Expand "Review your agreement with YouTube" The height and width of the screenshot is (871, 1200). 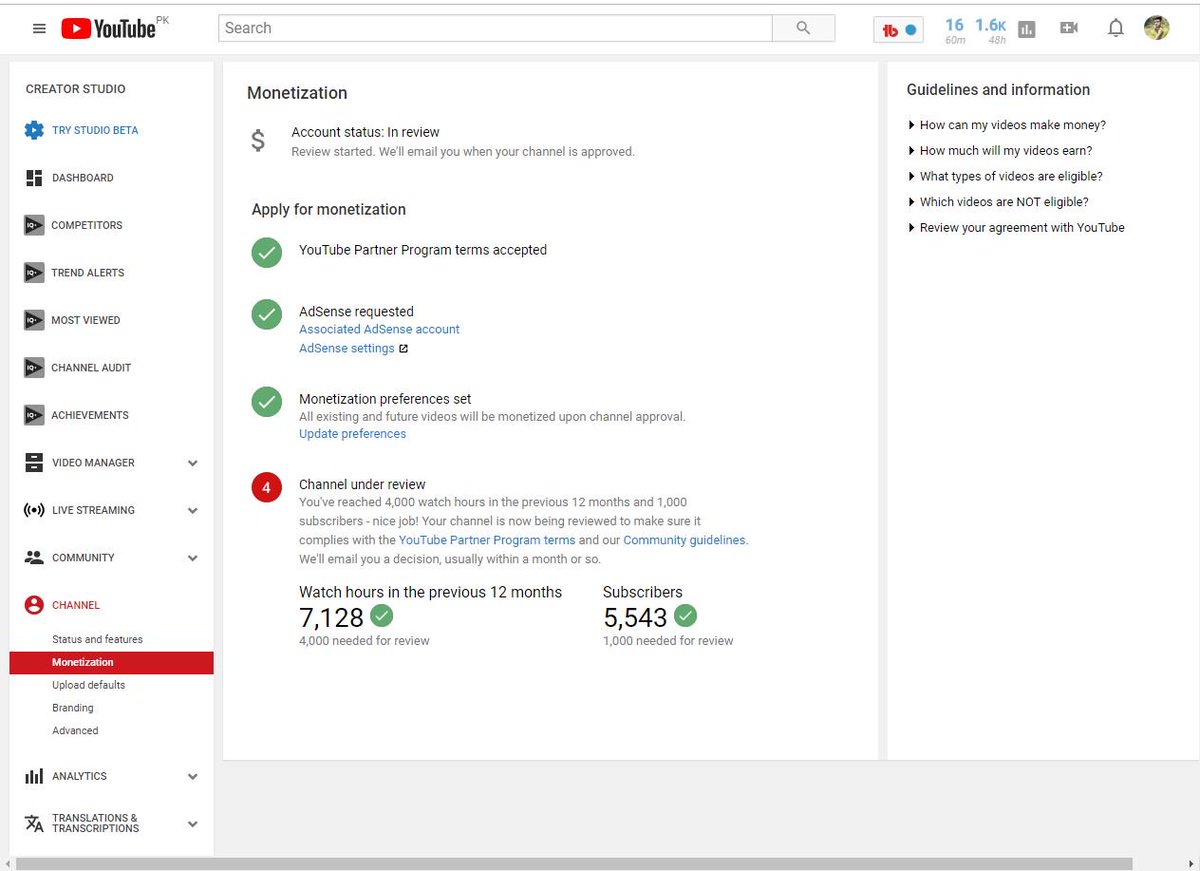[1016, 228]
